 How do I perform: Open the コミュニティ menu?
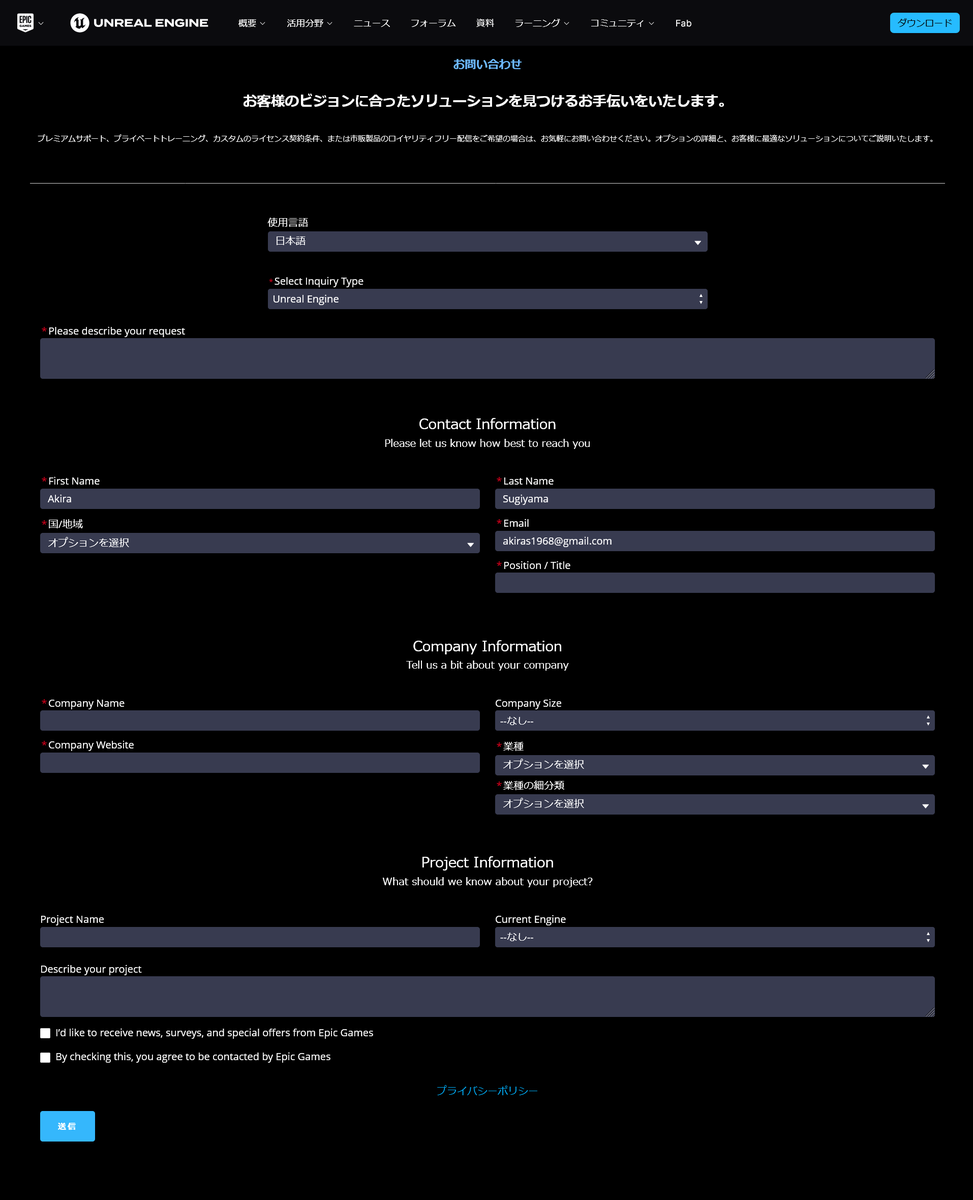coord(622,23)
